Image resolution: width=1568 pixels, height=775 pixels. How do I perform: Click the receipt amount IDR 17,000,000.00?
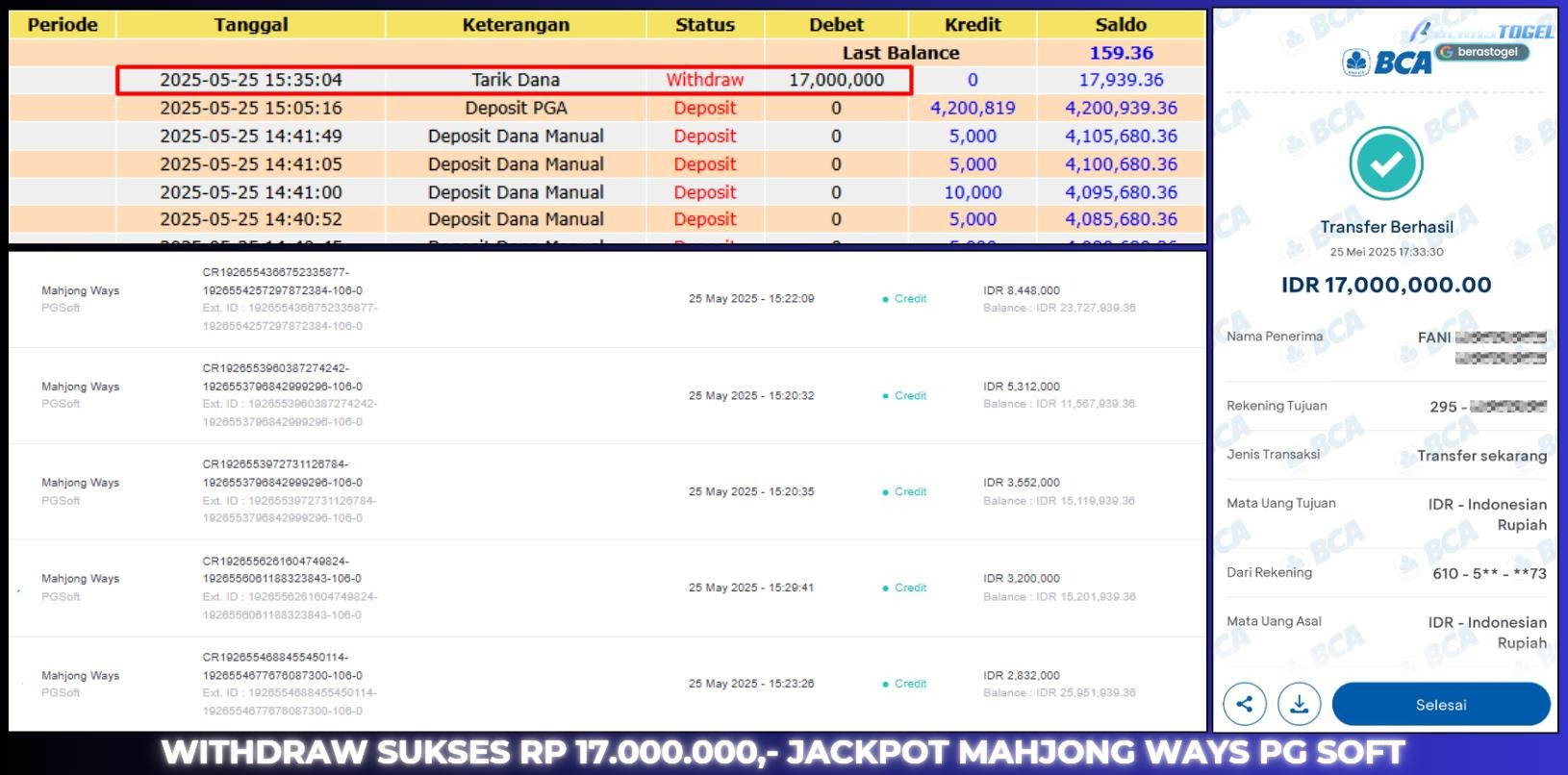(1386, 285)
